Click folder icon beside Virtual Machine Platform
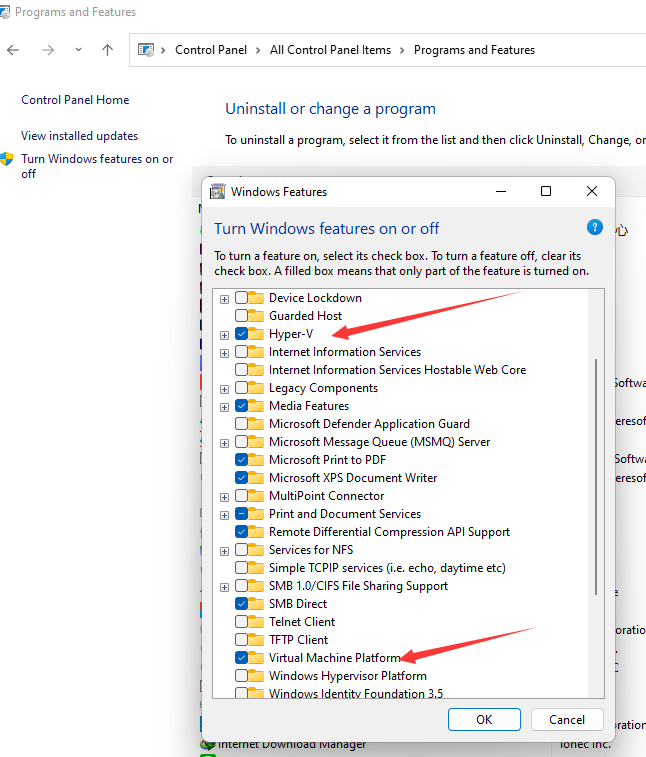 [256, 658]
